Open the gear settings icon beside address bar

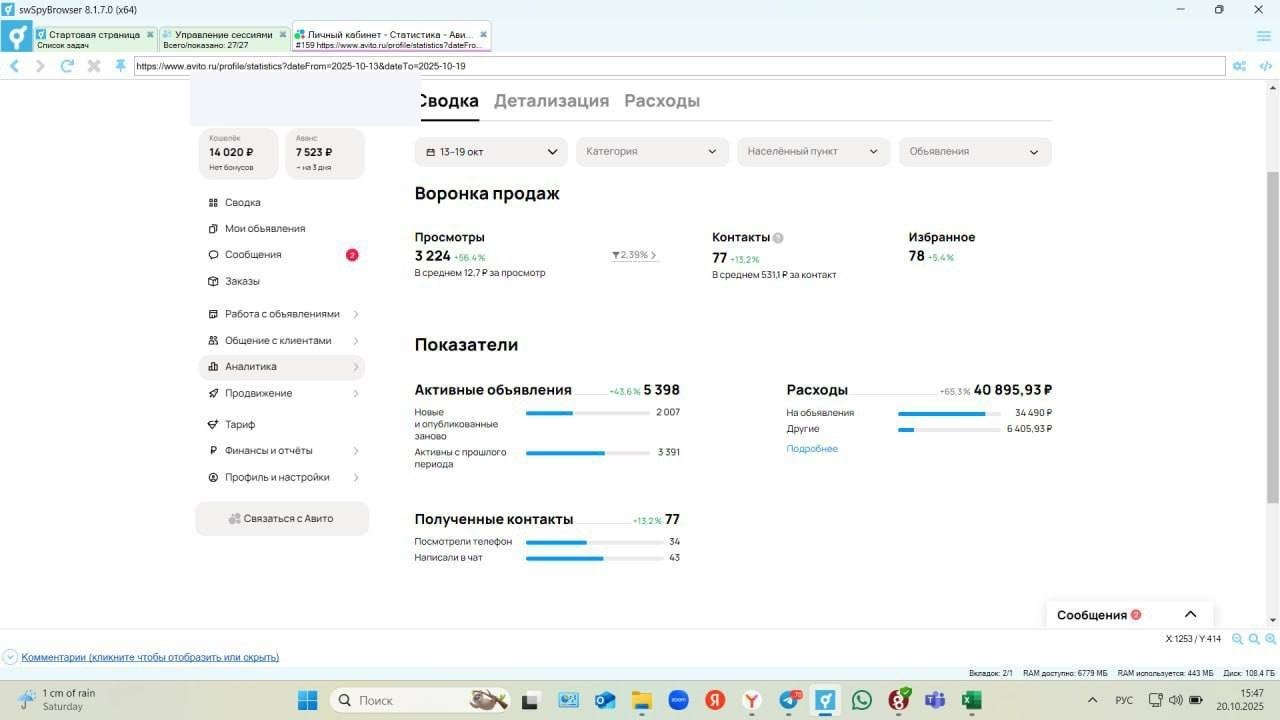click(x=1239, y=66)
